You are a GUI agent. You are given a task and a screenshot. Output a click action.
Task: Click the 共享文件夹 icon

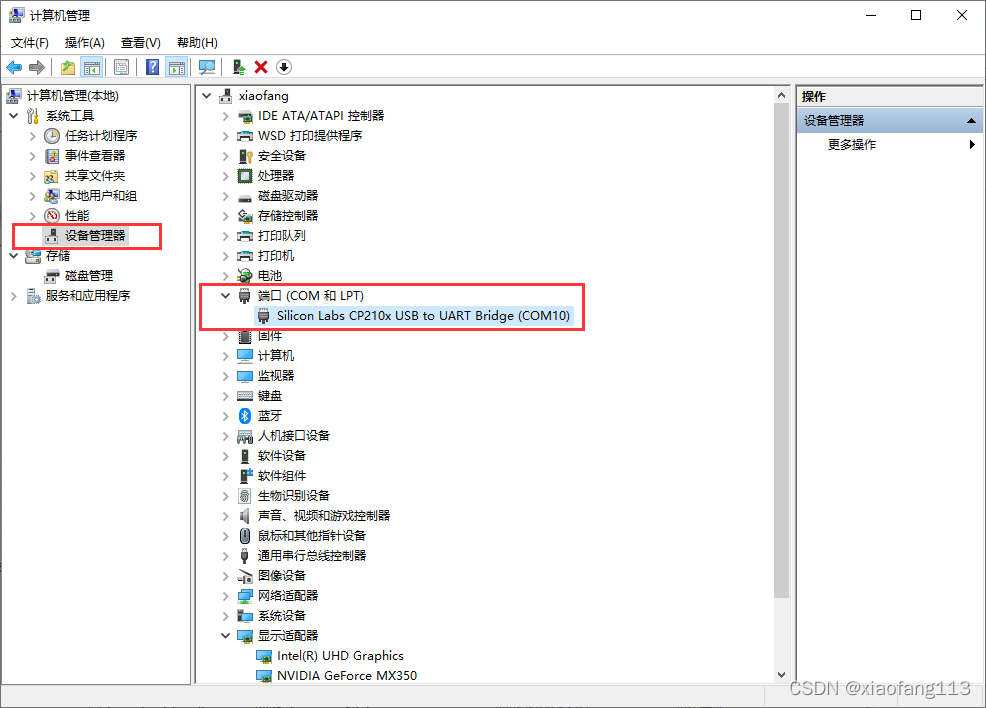(x=52, y=176)
